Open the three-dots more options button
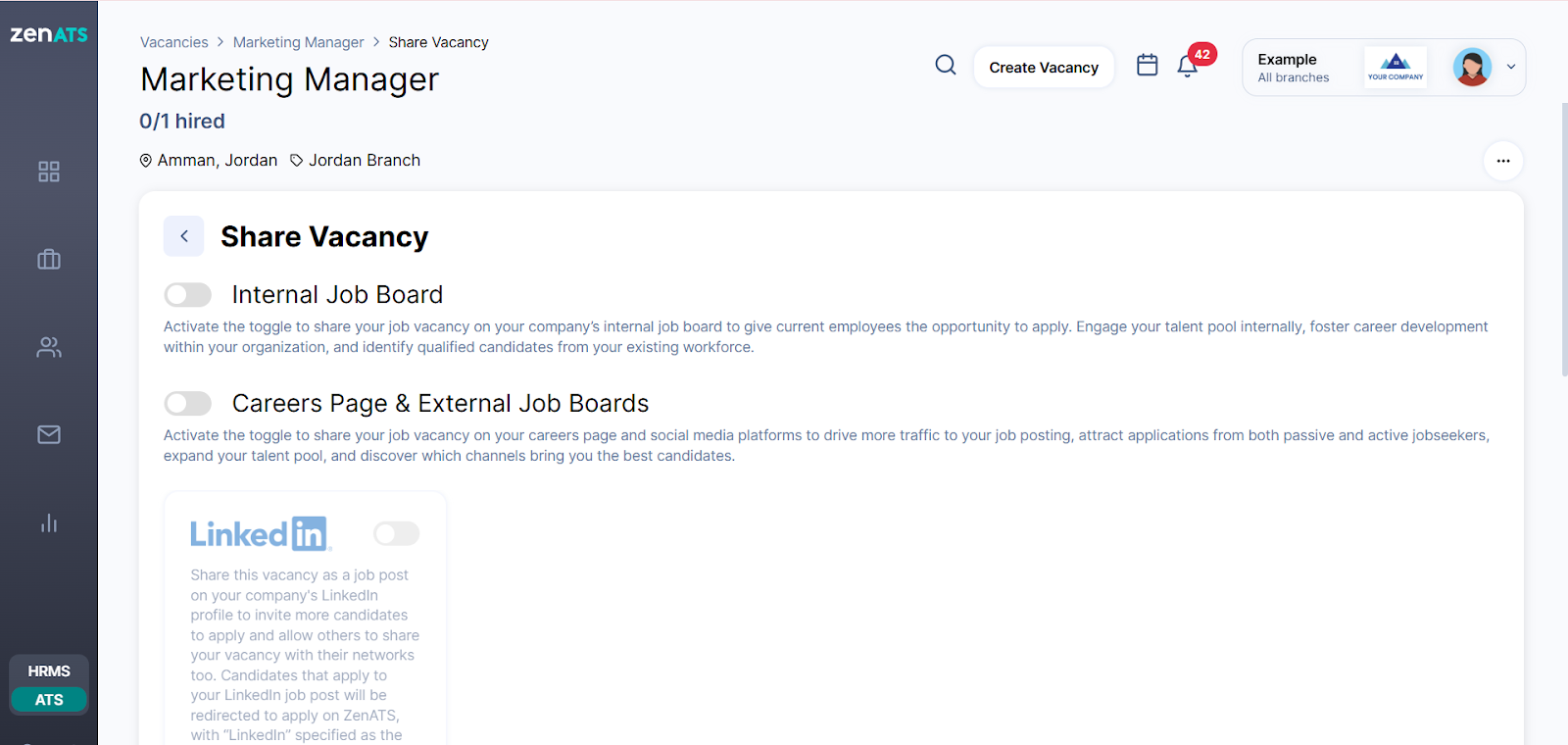The image size is (1568, 745). tap(1503, 161)
